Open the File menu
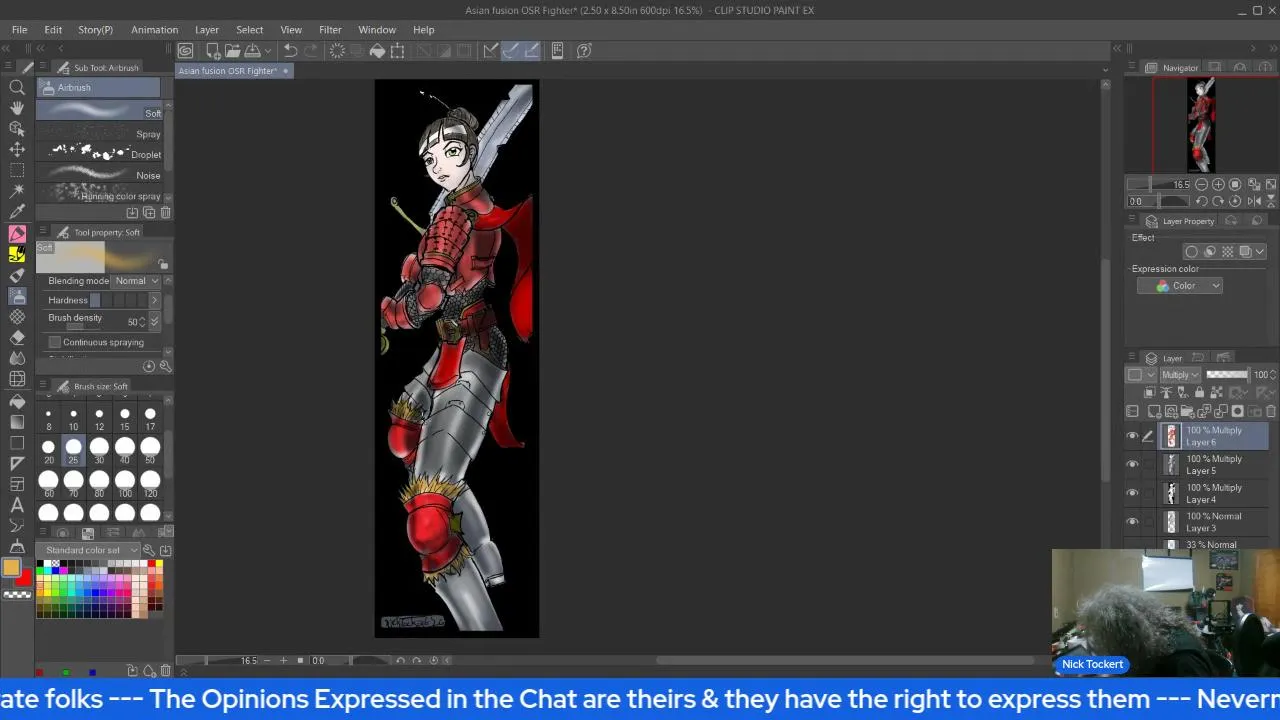Screen dimensions: 1280x720 [x=19, y=29]
